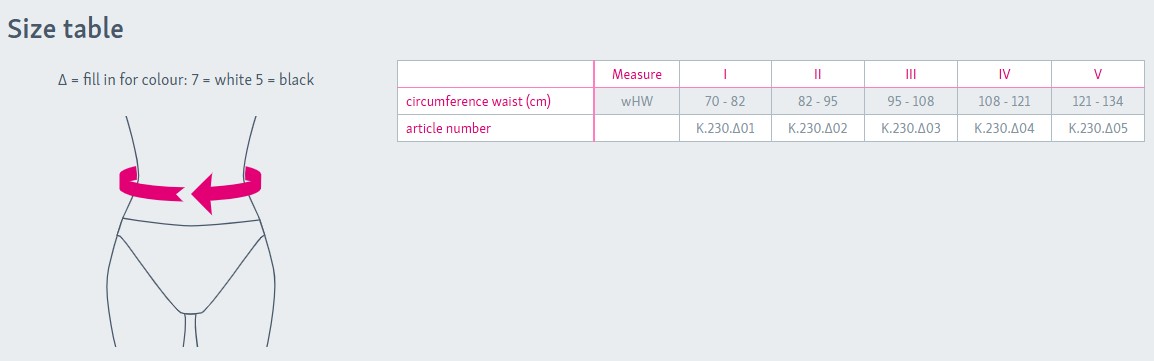Select size II column header
Image resolution: width=1154 pixels, height=361 pixels.
[x=818, y=74]
